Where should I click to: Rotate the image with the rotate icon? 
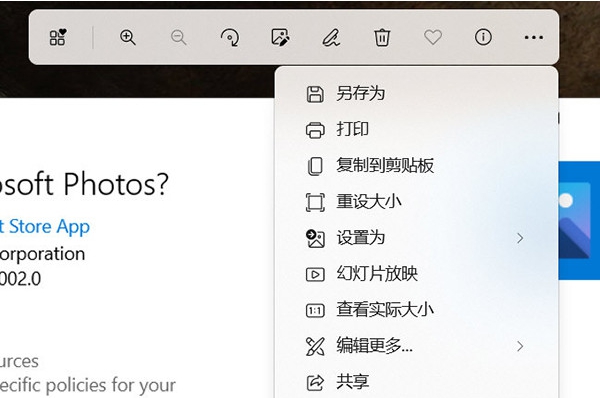click(230, 38)
